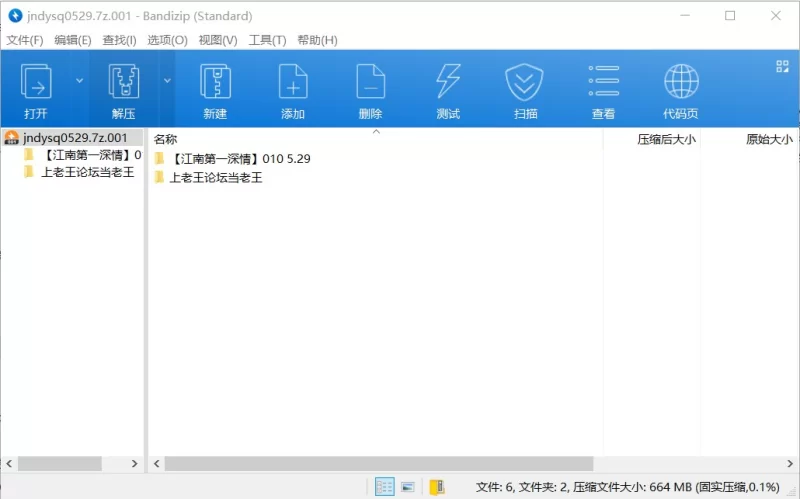Open the 视图(V) menu
The height and width of the screenshot is (499, 800).
pos(218,40)
